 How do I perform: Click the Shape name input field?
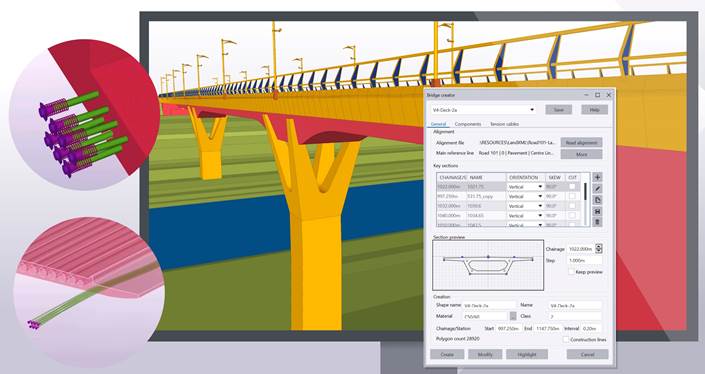489,305
